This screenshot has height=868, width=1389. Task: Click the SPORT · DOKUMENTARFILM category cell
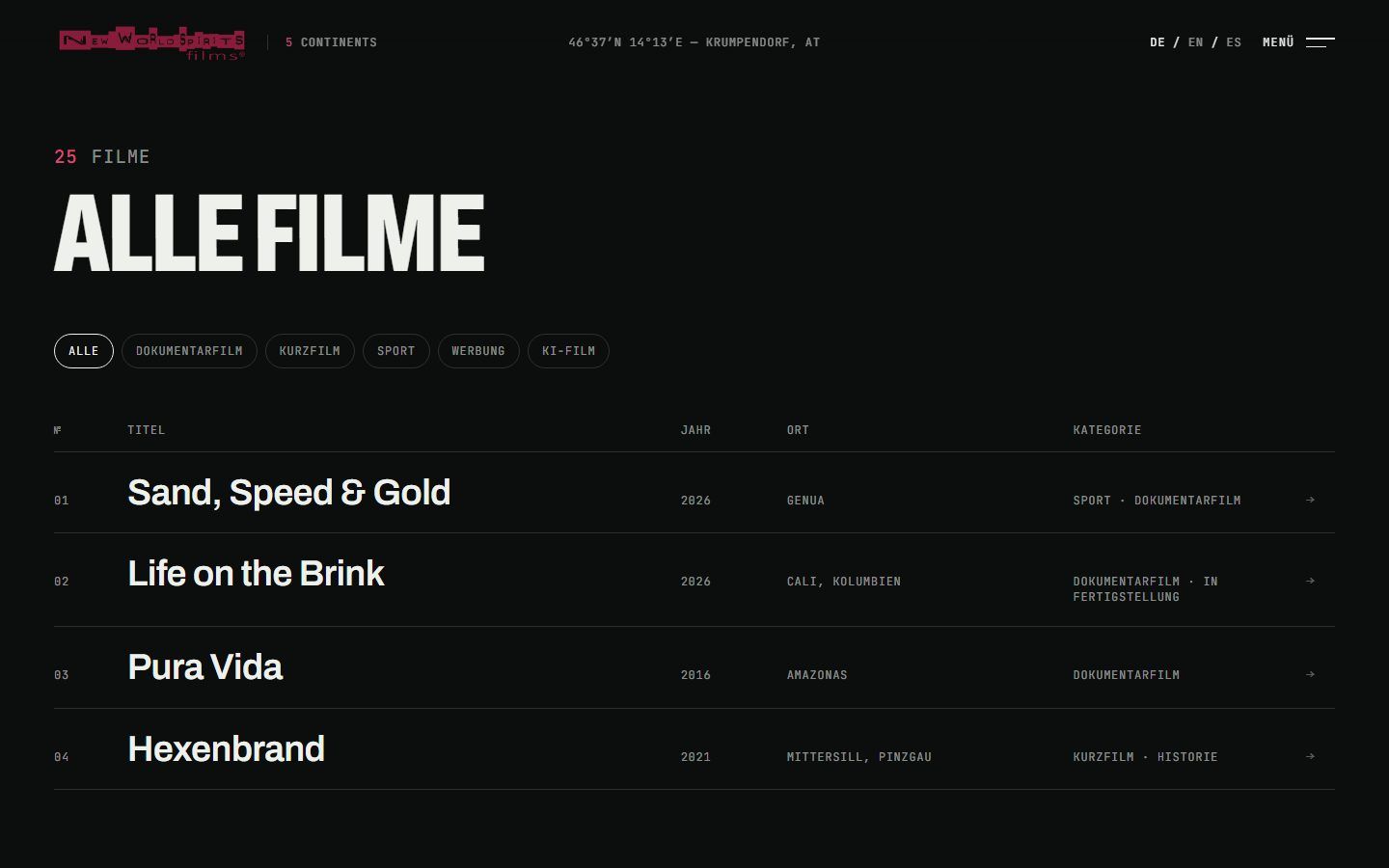point(1157,501)
